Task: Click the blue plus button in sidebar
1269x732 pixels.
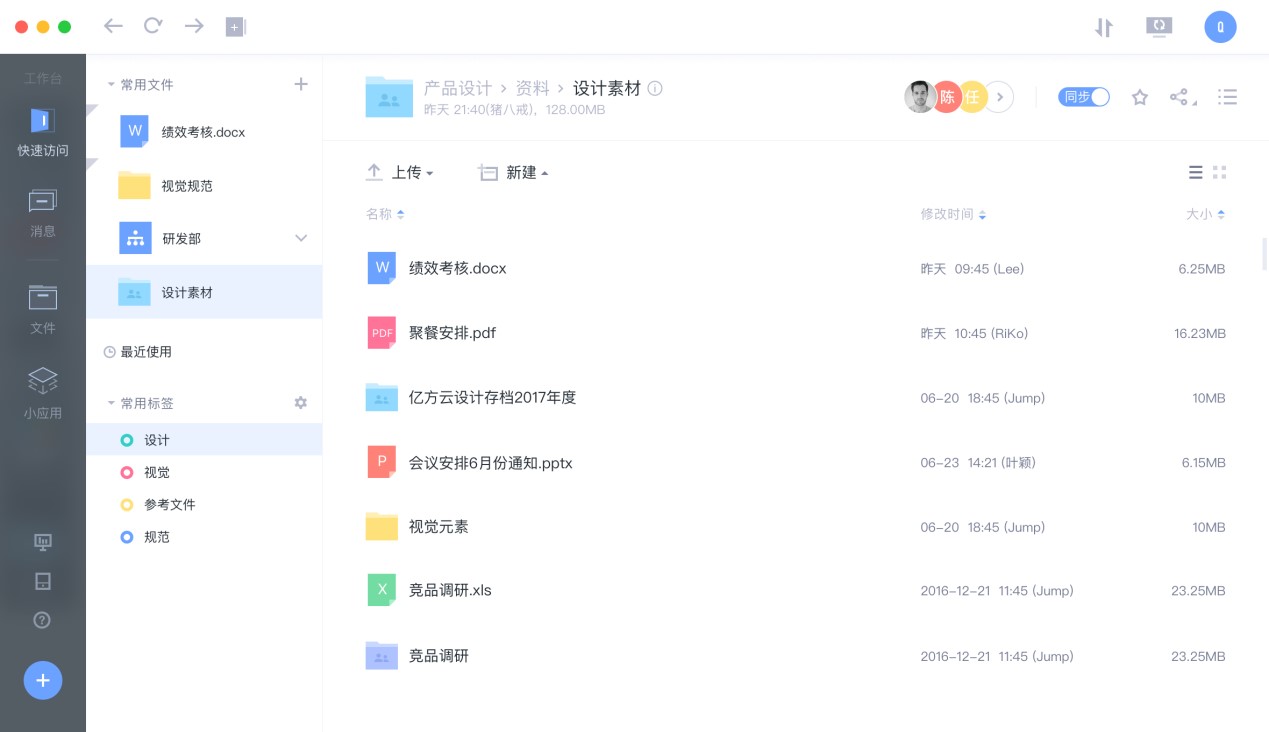Action: (x=43, y=681)
